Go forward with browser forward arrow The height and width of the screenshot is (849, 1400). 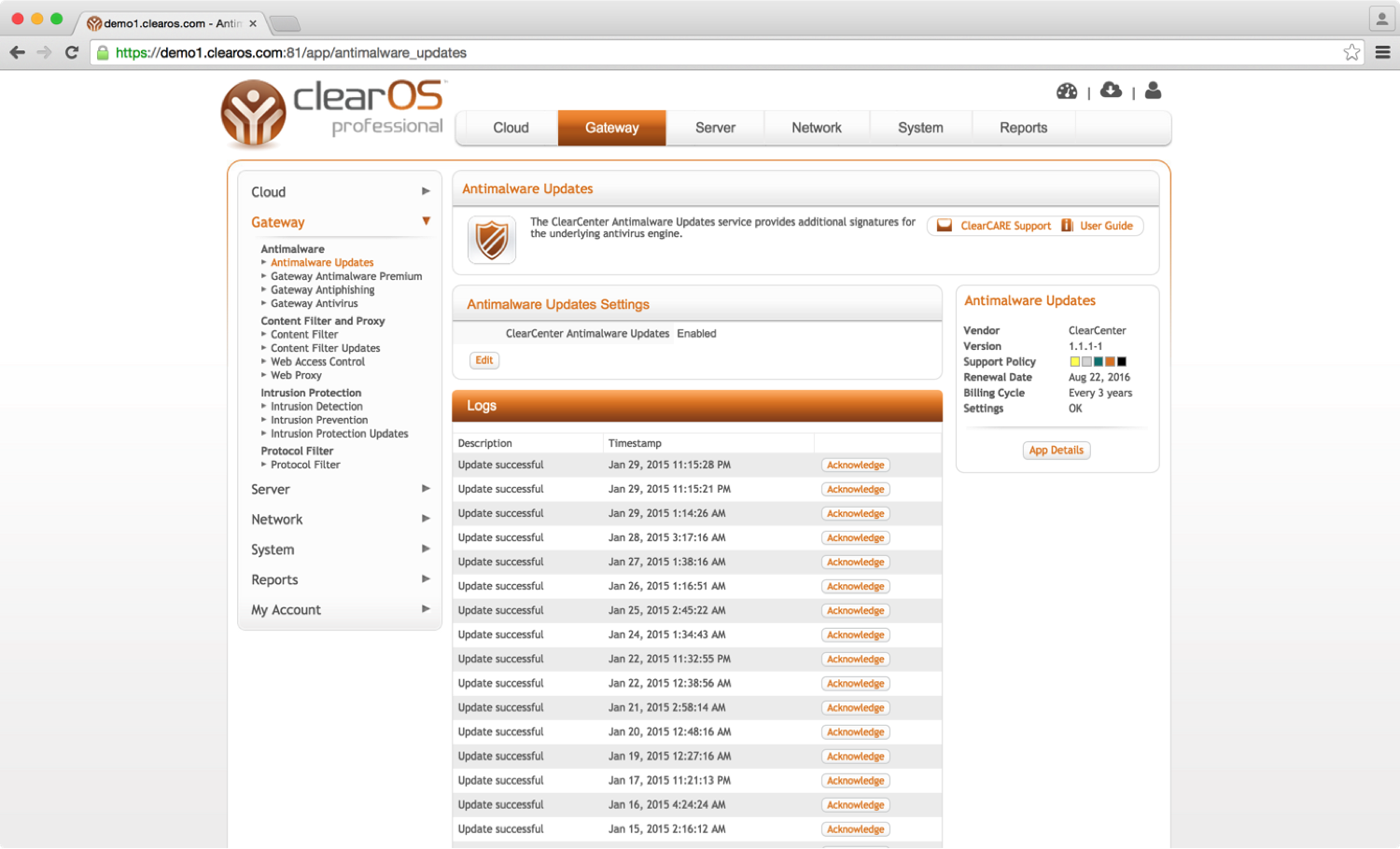tap(44, 52)
